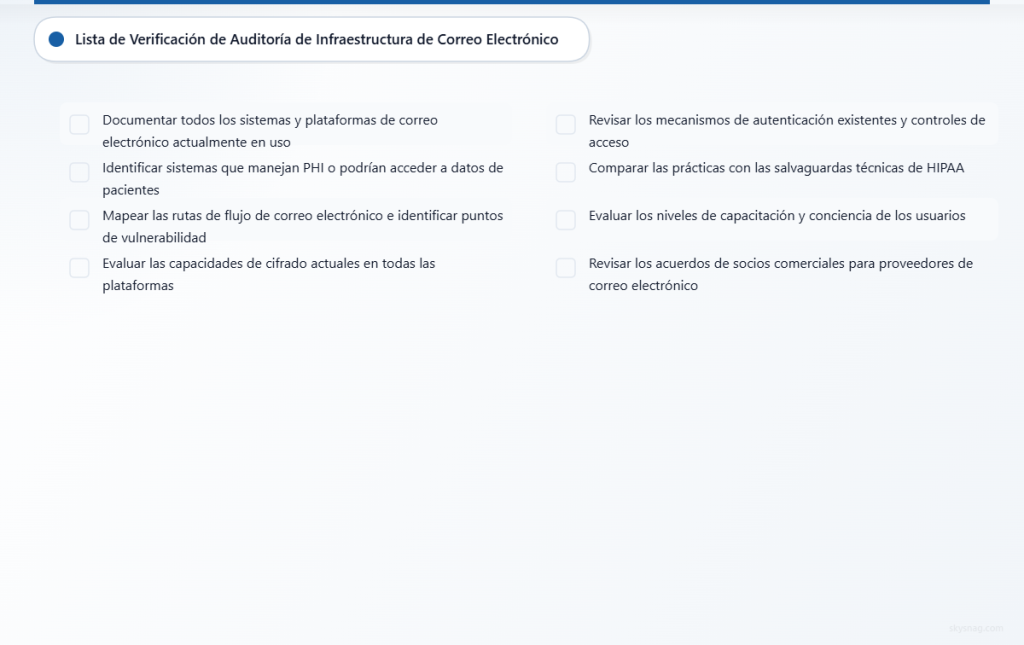Check the box for "Identificar sistemas que manejan PHI"
The width and height of the screenshot is (1024, 645).
(x=79, y=172)
